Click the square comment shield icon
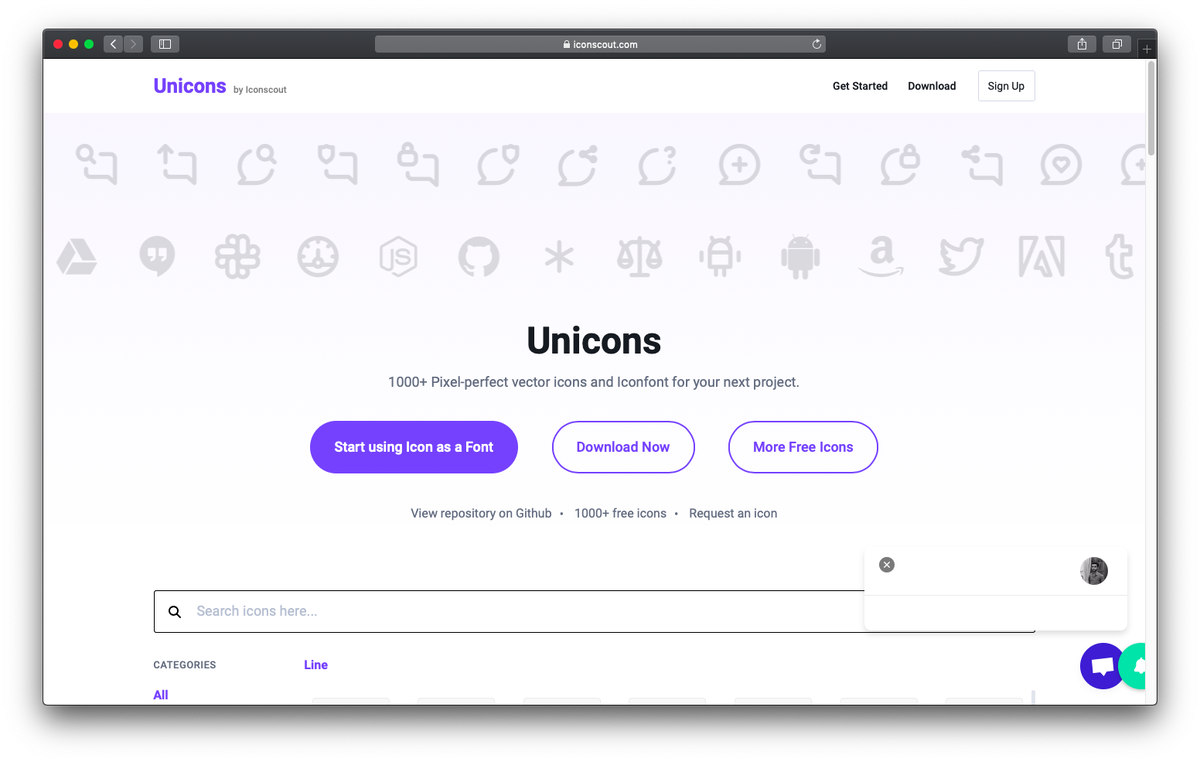Image resolution: width=1200 pixels, height=762 pixels. point(337,164)
